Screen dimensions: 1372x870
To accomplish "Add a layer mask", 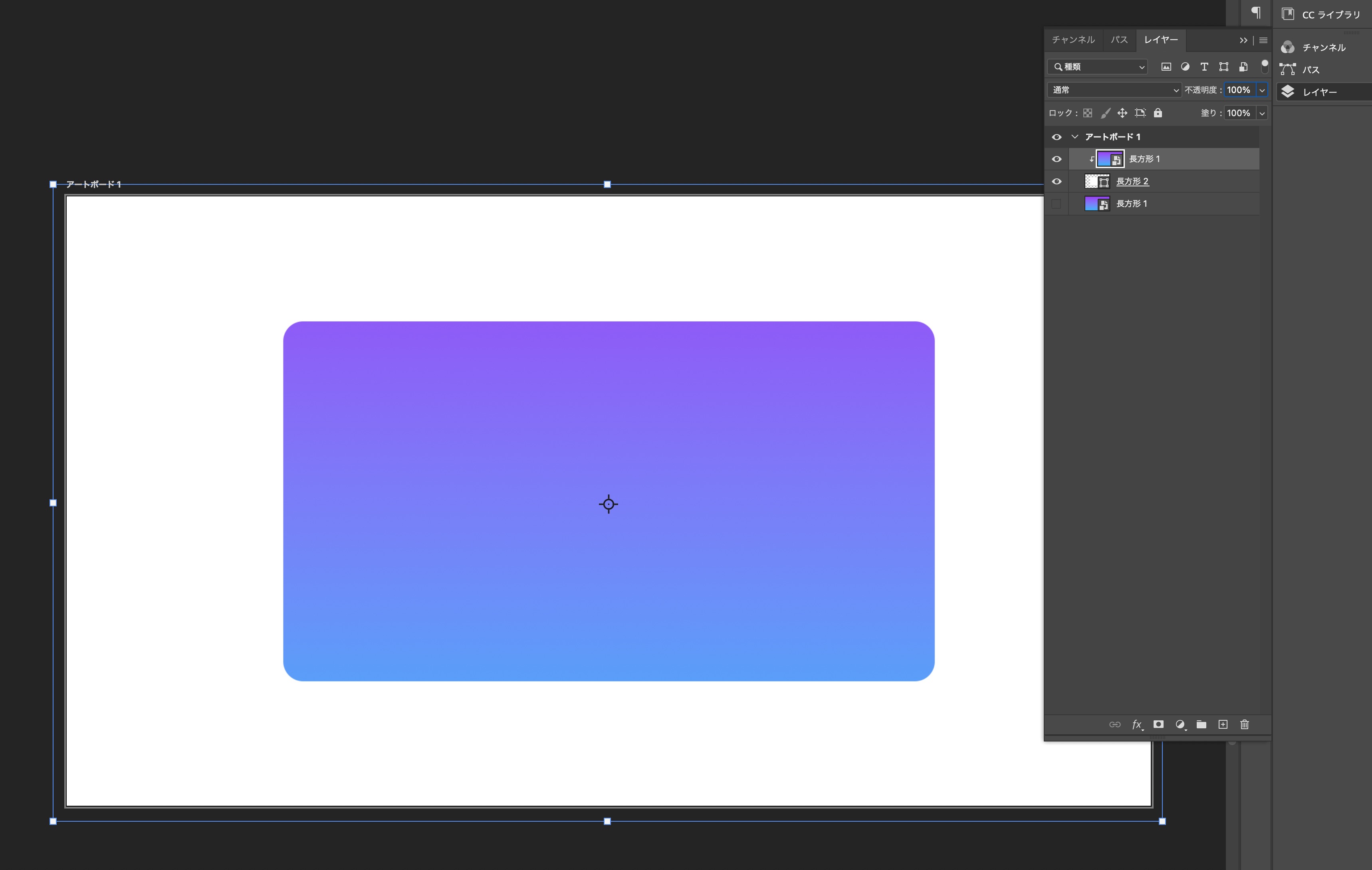I will (1158, 724).
